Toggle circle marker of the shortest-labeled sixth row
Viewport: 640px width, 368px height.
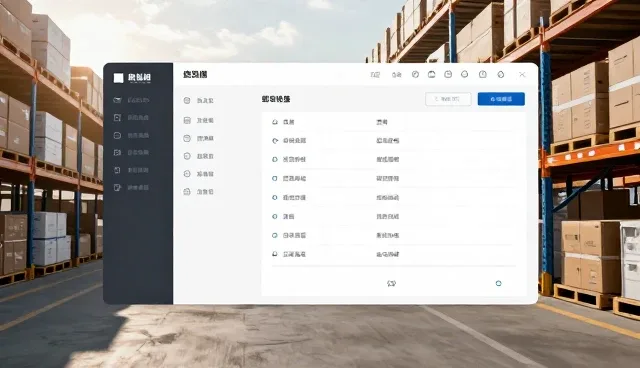click(275, 217)
